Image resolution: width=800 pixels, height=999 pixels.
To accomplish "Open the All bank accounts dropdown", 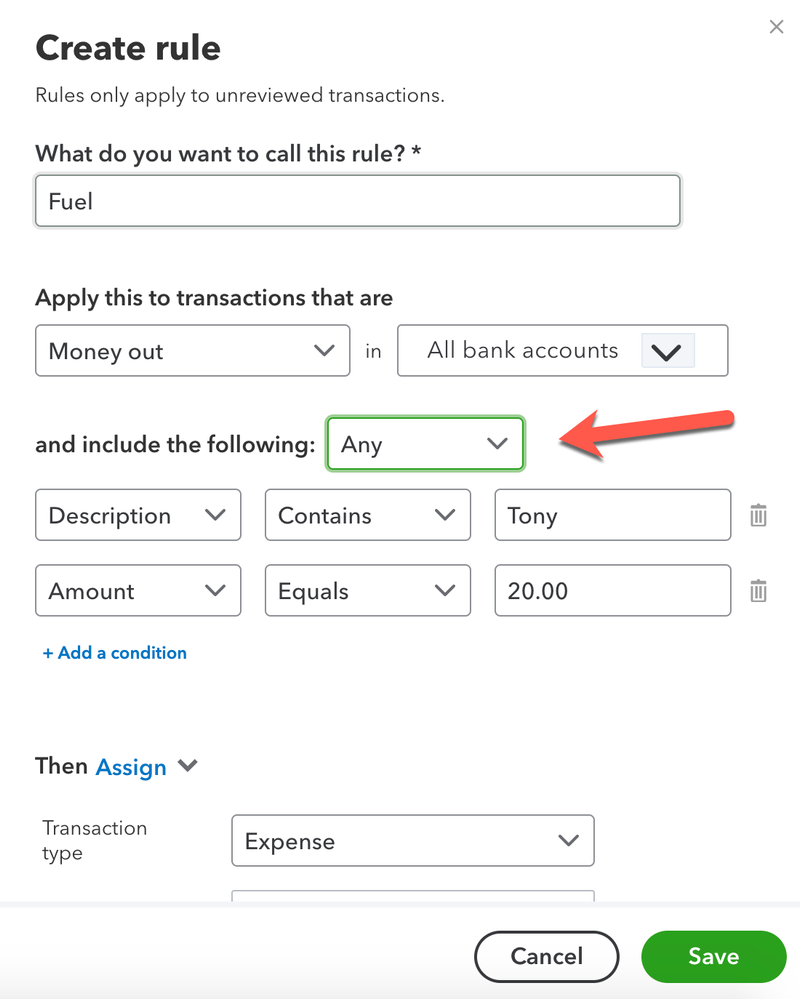I will 562,350.
